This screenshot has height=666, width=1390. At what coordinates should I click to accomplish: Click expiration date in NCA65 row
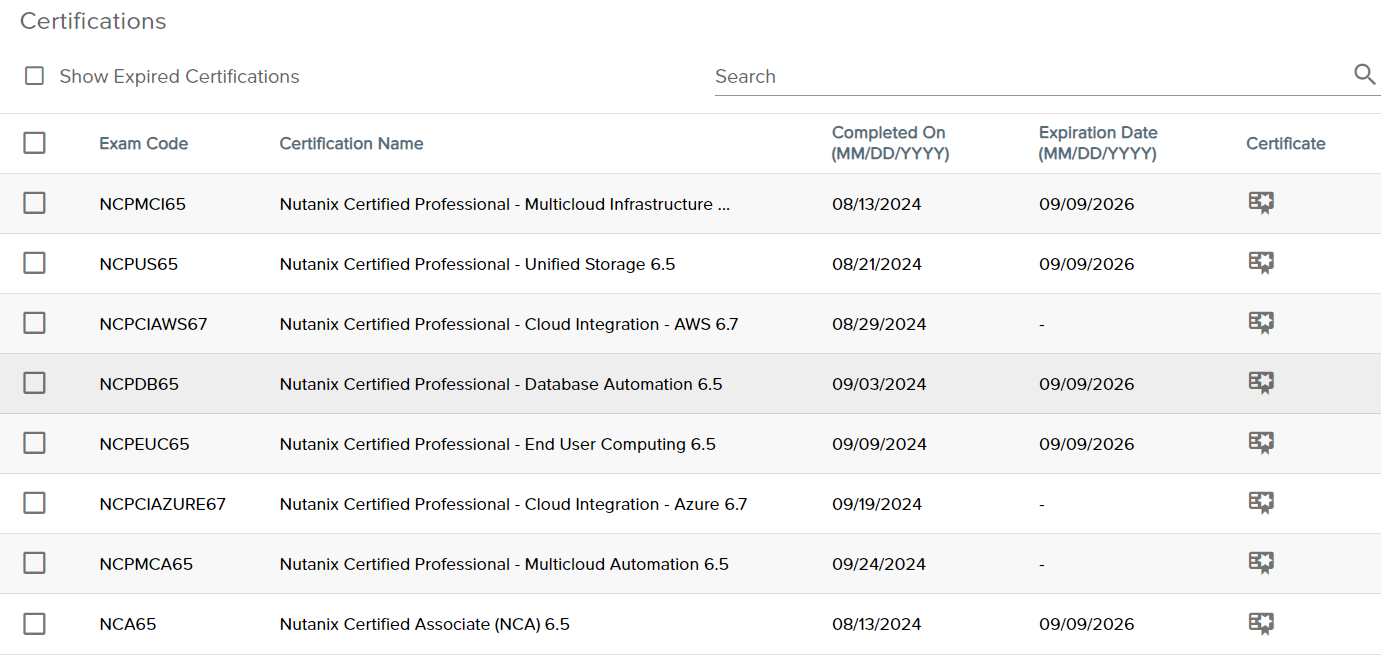[1087, 624]
